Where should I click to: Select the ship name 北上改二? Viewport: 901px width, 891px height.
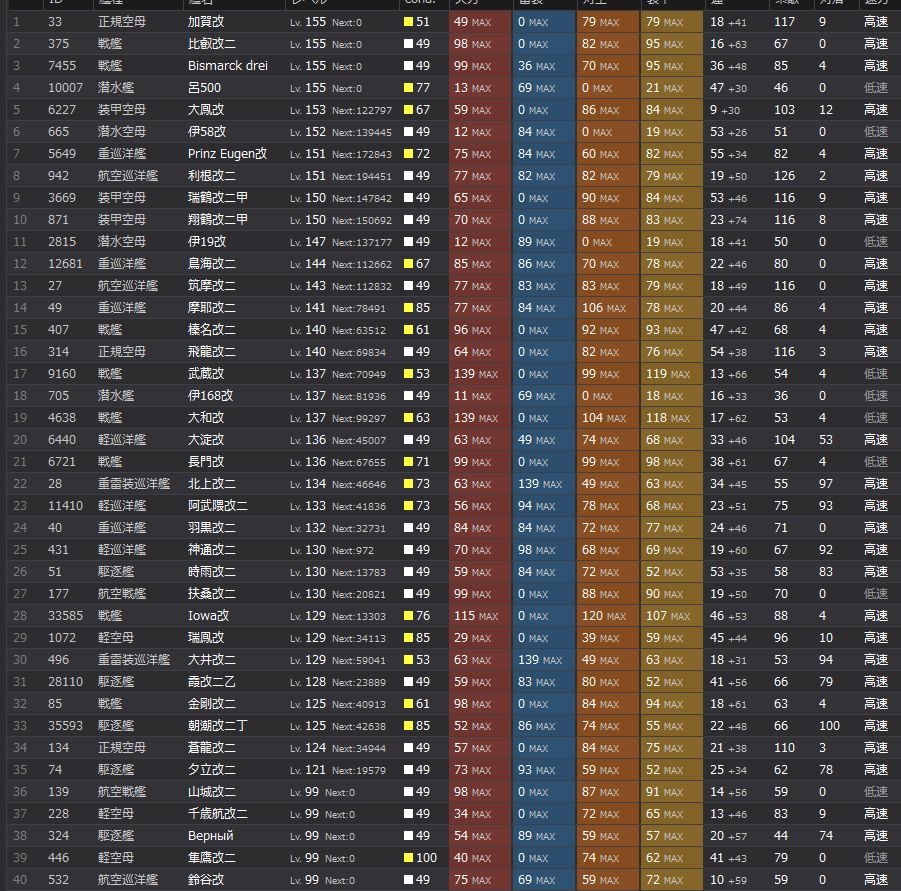tap(211, 484)
